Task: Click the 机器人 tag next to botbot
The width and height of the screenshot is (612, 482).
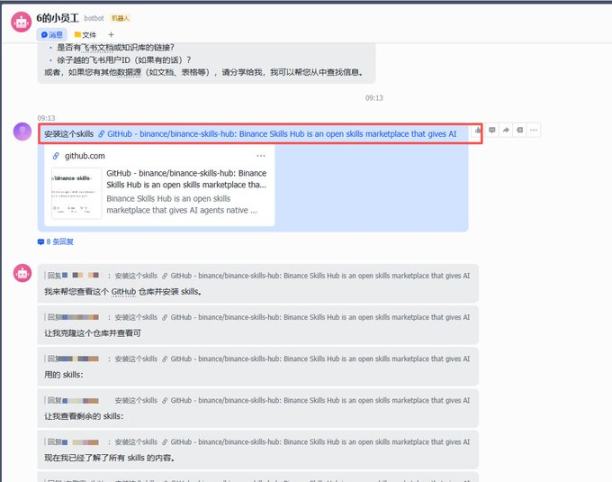Action: tap(120, 18)
